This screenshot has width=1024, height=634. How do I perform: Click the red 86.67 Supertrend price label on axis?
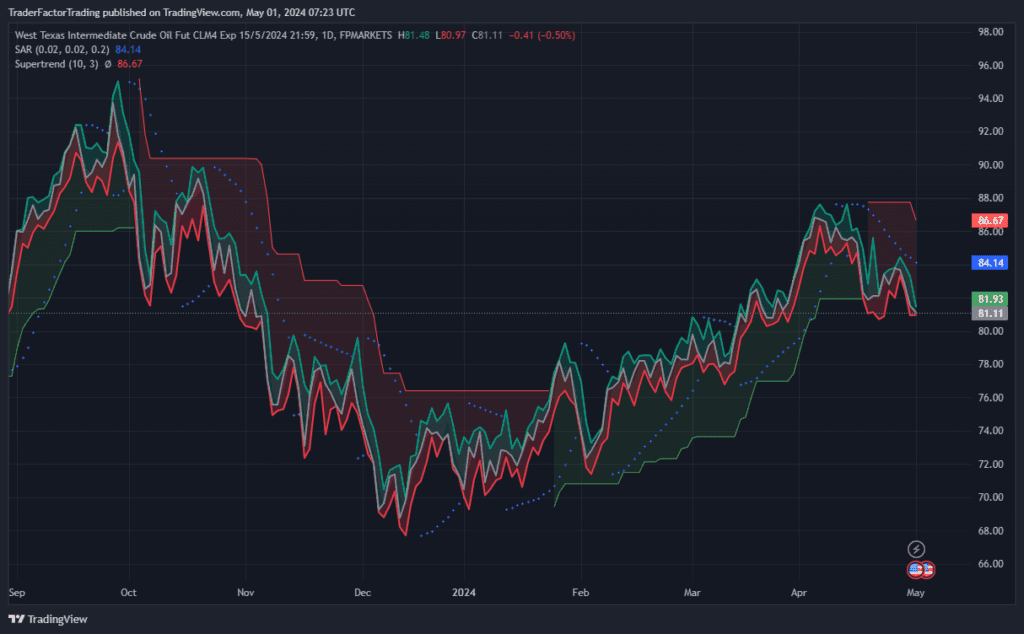(x=990, y=221)
